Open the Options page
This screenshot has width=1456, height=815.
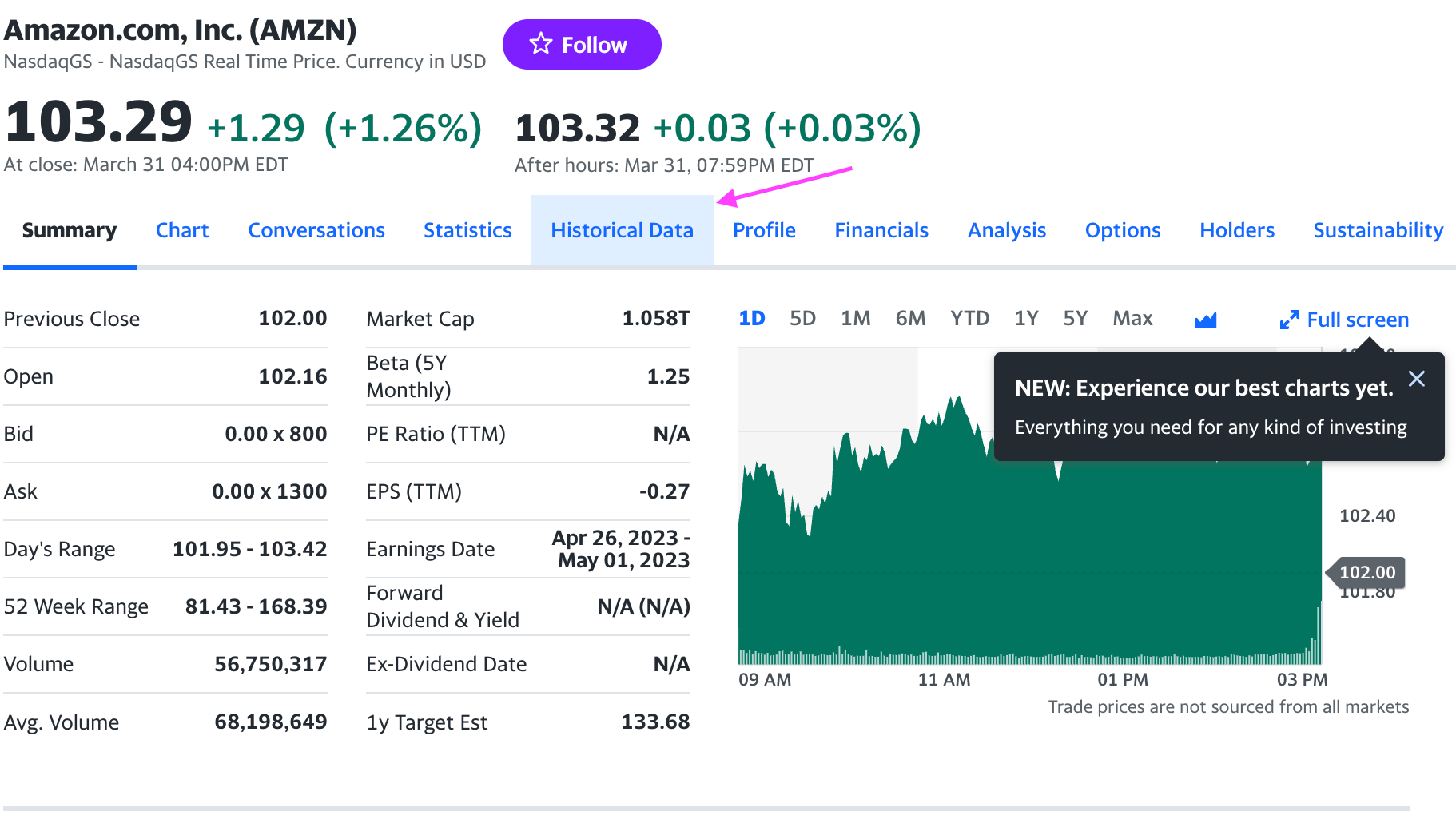click(x=1123, y=230)
